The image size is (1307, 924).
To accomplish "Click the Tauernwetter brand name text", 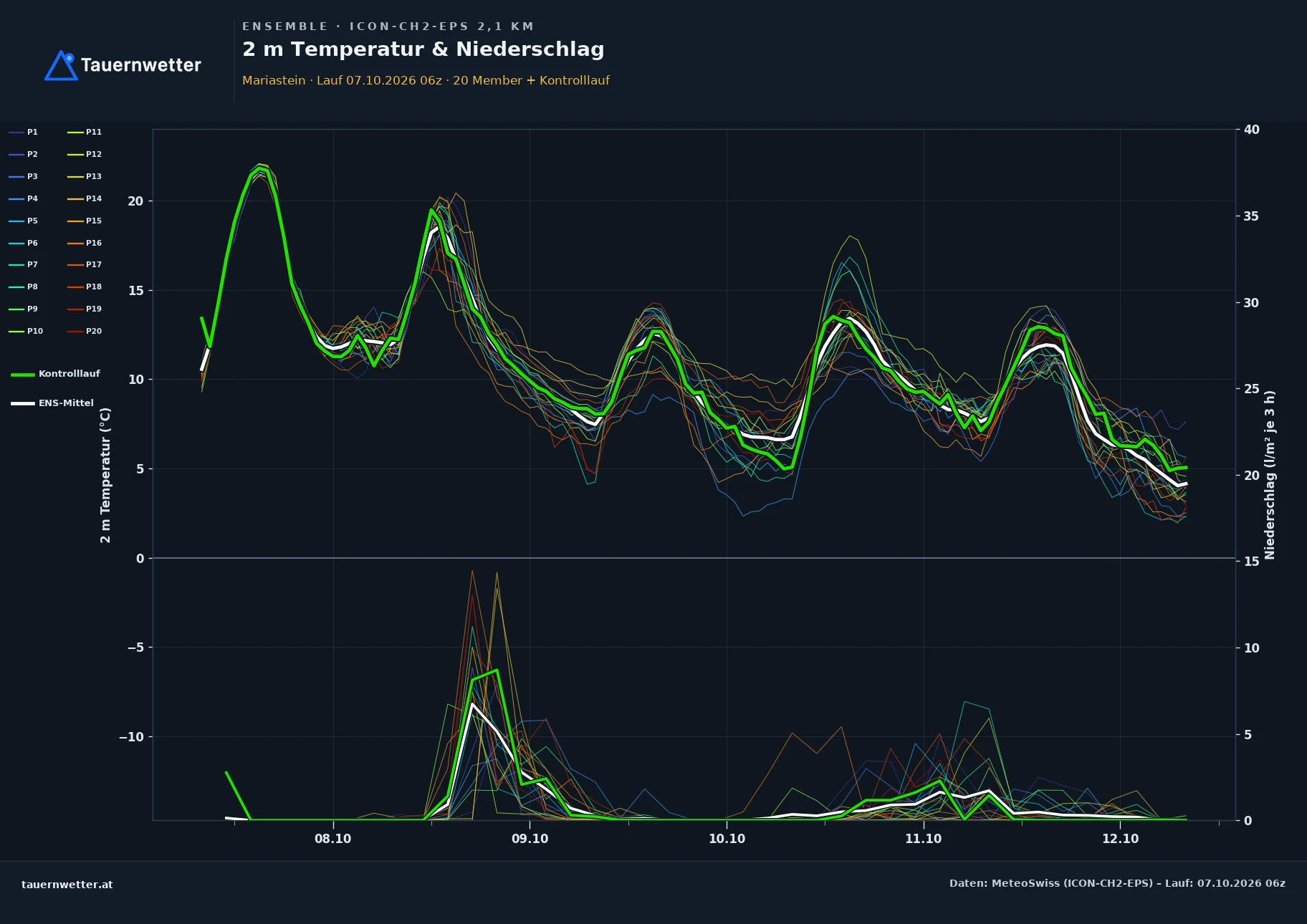I will [x=141, y=65].
